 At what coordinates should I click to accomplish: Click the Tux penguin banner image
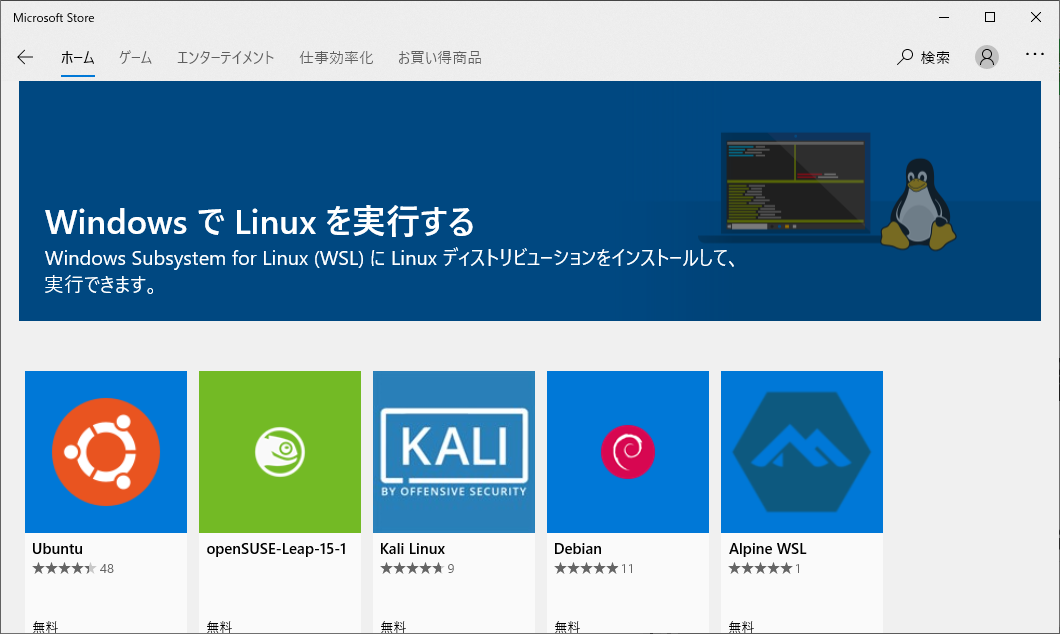tap(918, 205)
